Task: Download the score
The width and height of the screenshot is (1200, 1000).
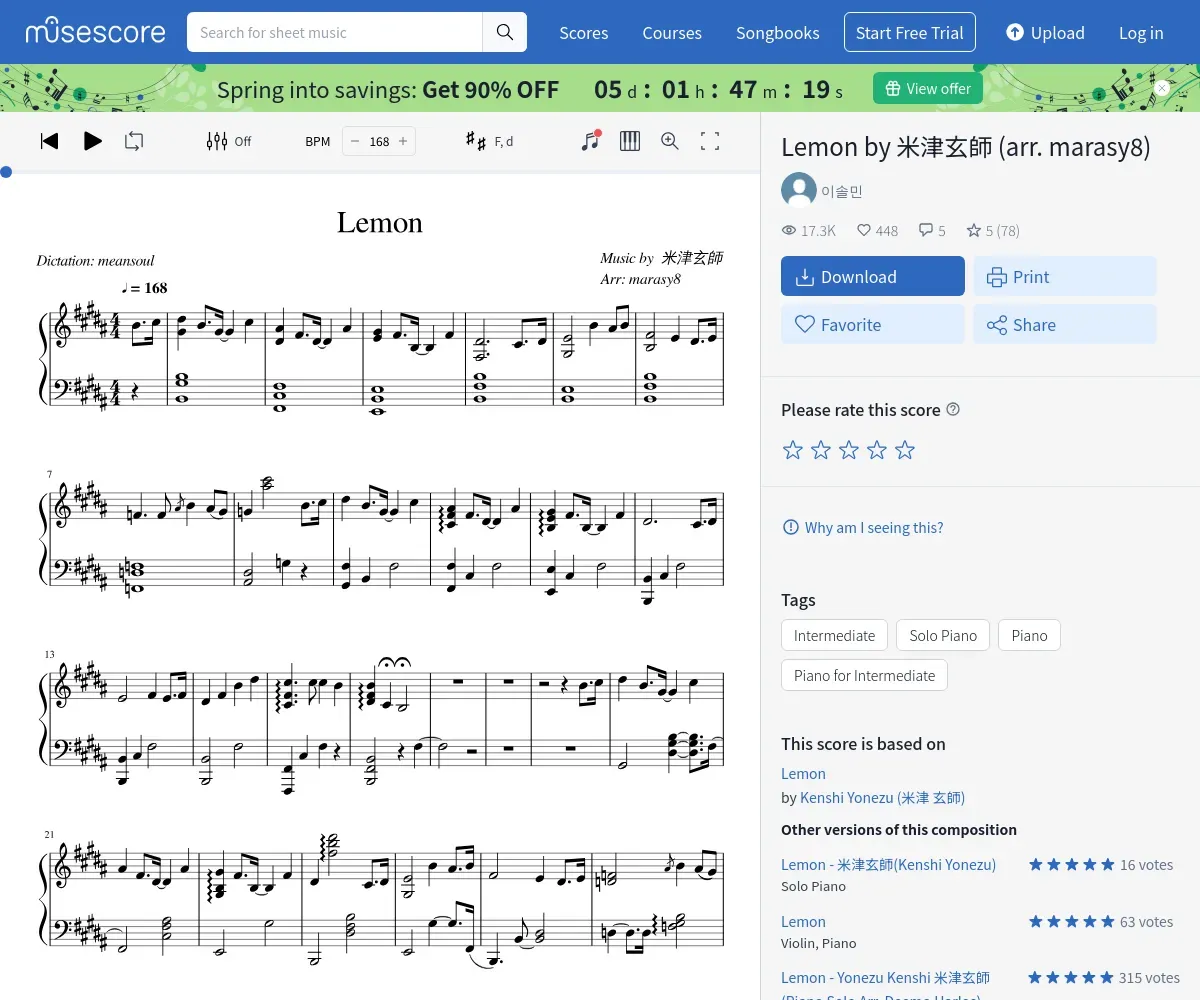Action: click(873, 277)
